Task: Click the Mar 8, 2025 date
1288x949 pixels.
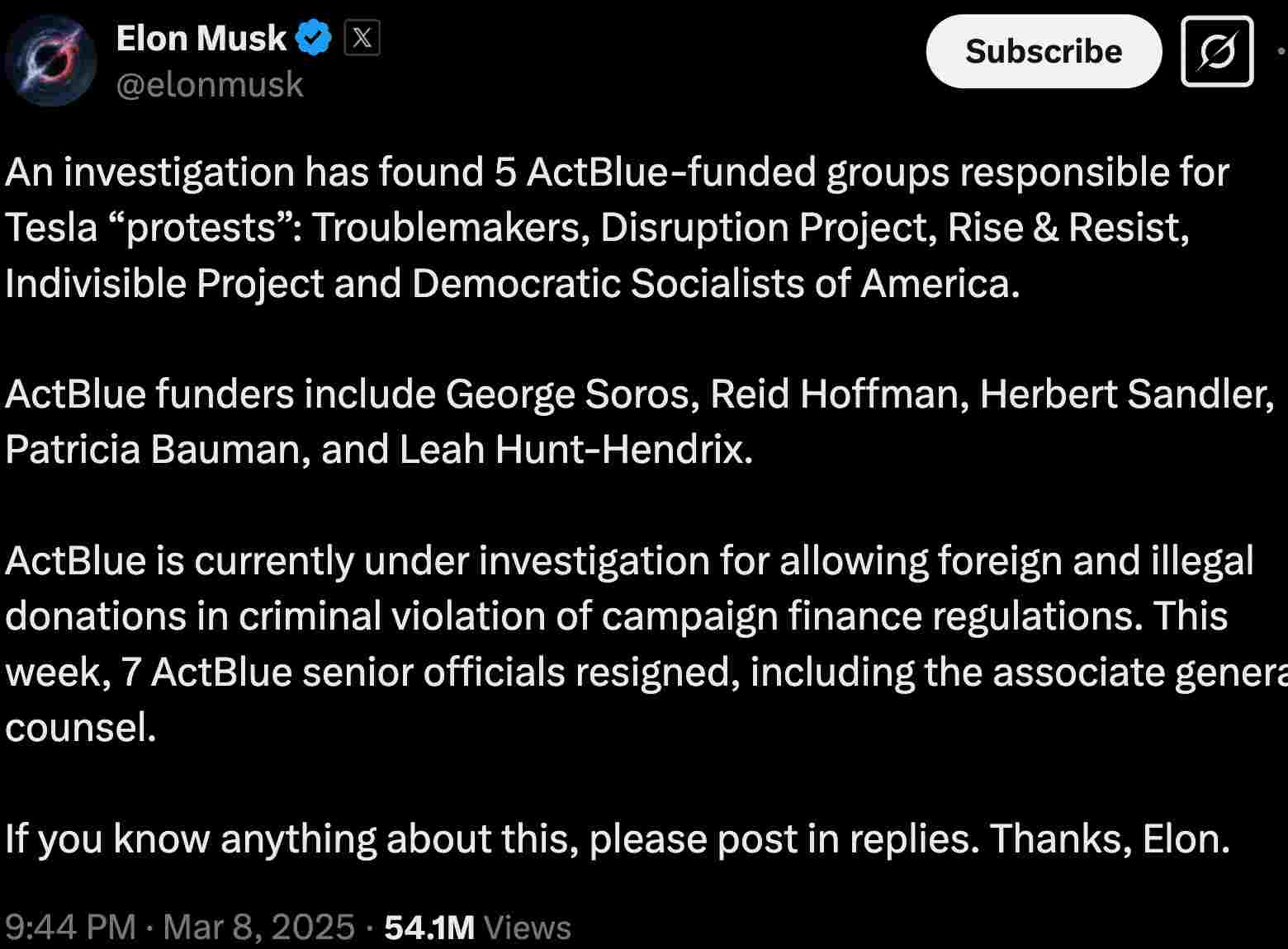Action: coord(258,927)
